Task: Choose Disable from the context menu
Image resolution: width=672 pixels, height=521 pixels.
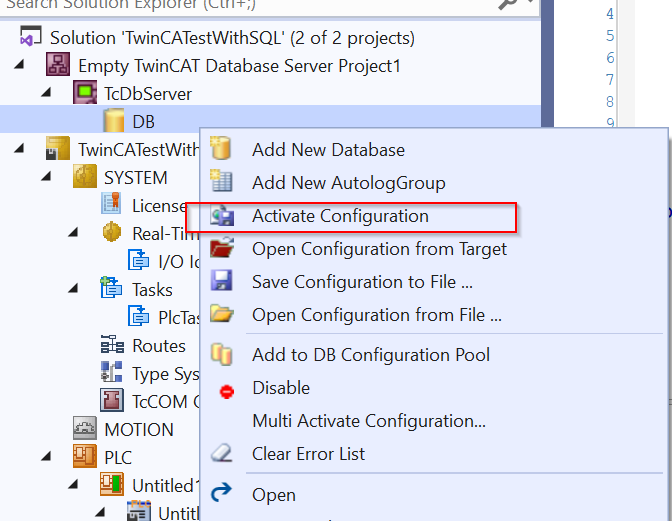Action: pyautogui.click(x=434, y=387)
